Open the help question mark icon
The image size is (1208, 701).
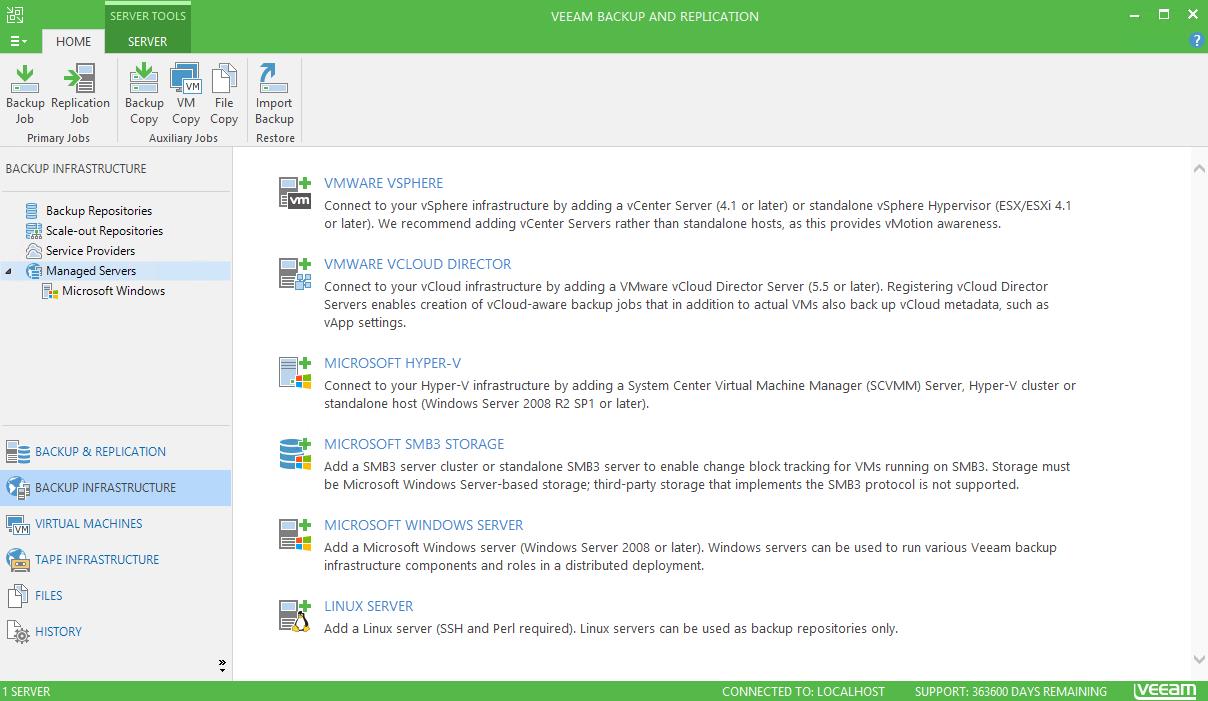point(1196,41)
